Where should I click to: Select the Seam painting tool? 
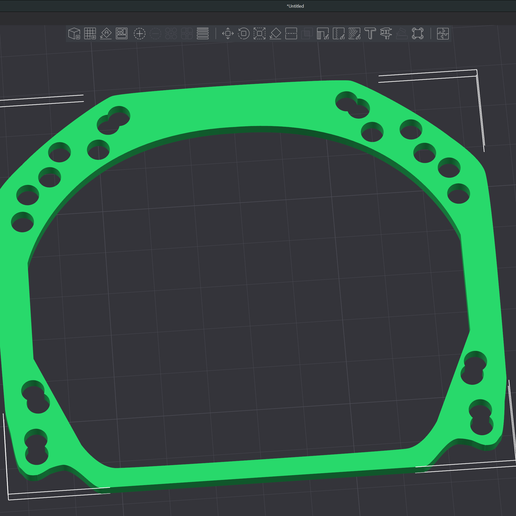click(339, 34)
